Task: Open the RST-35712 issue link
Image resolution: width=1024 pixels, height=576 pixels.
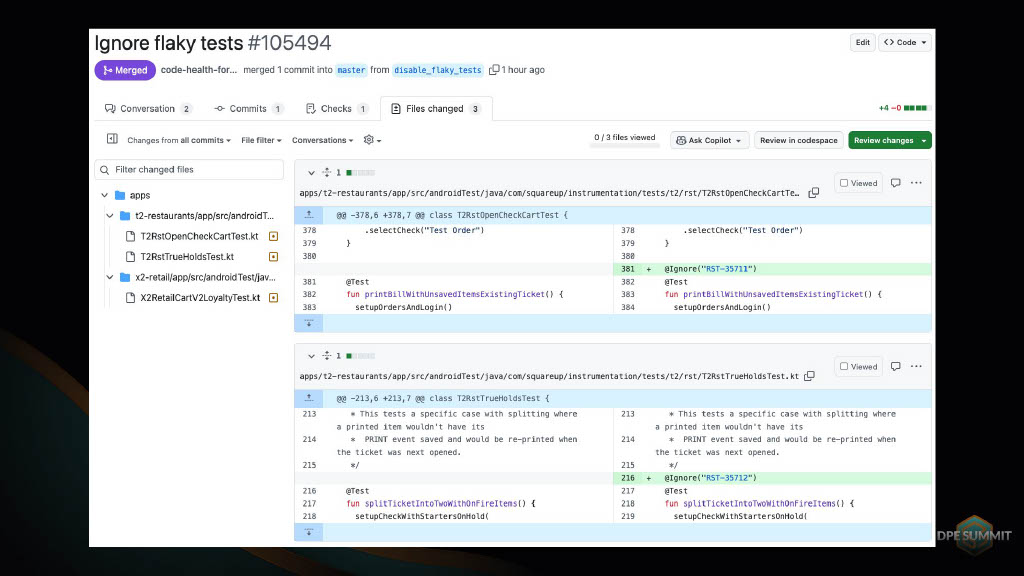Action: pos(728,478)
